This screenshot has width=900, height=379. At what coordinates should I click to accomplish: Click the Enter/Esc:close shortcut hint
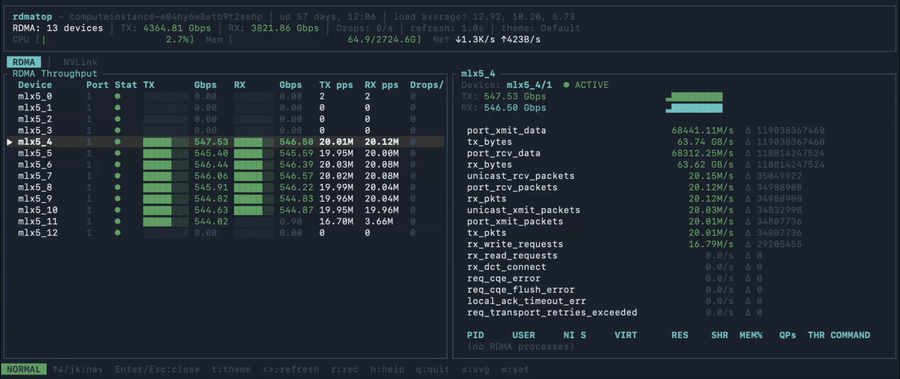coord(157,369)
